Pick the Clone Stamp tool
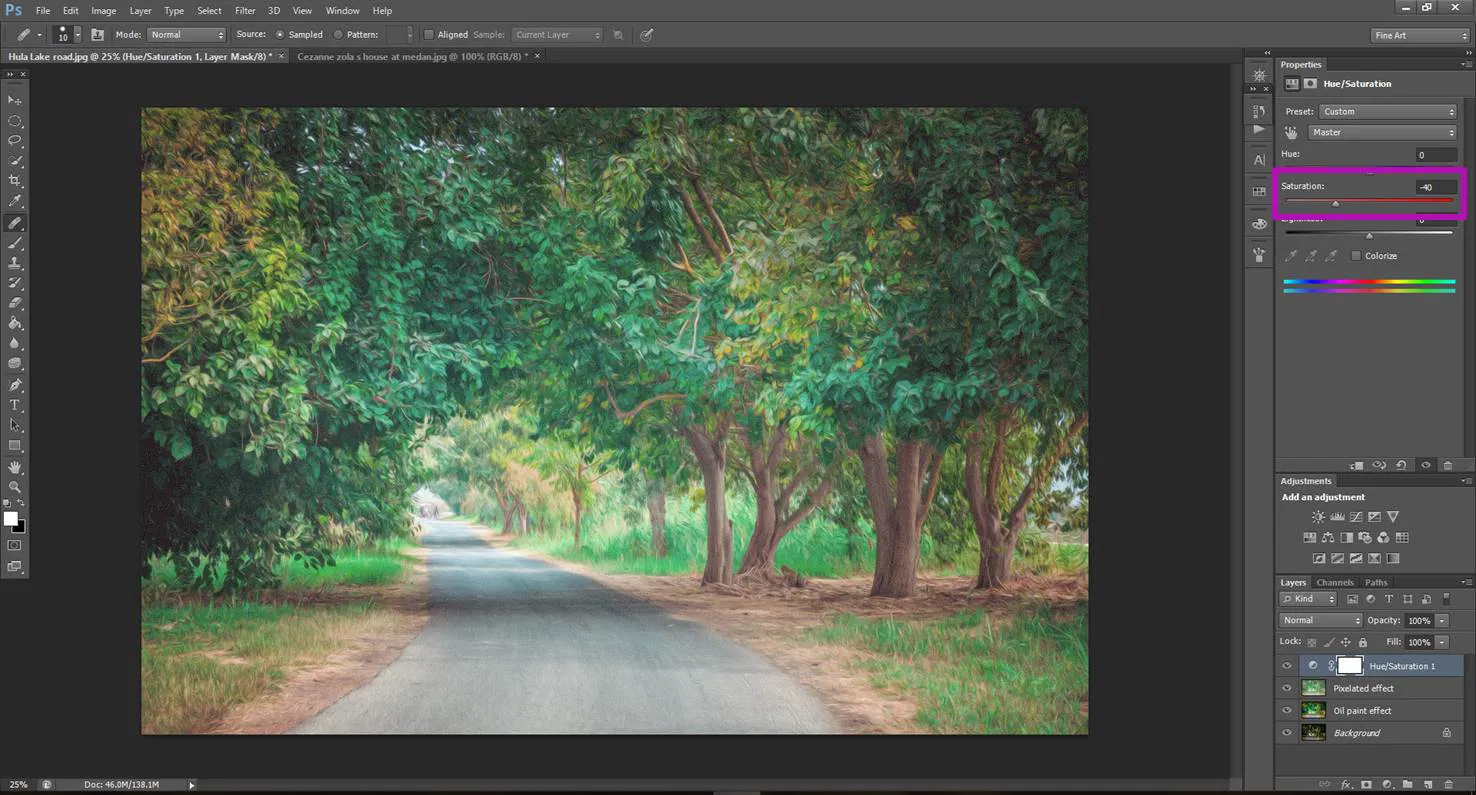This screenshot has height=795, width=1476. pyautogui.click(x=15, y=263)
